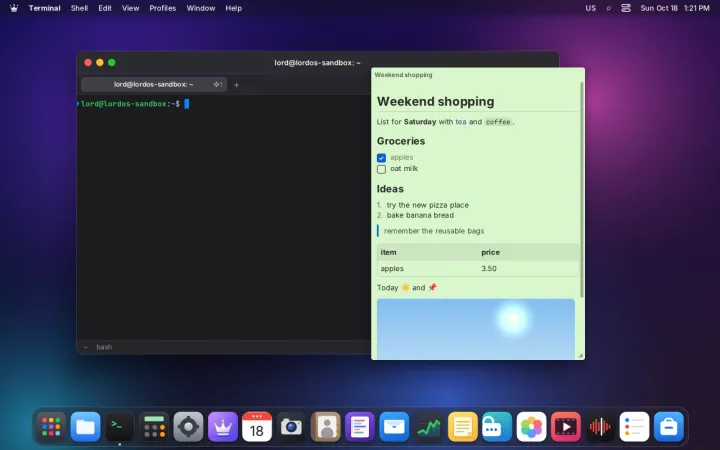This screenshot has width=720, height=450.
Task: Click the Weekend shopping heading
Action: pyautogui.click(x=435, y=101)
